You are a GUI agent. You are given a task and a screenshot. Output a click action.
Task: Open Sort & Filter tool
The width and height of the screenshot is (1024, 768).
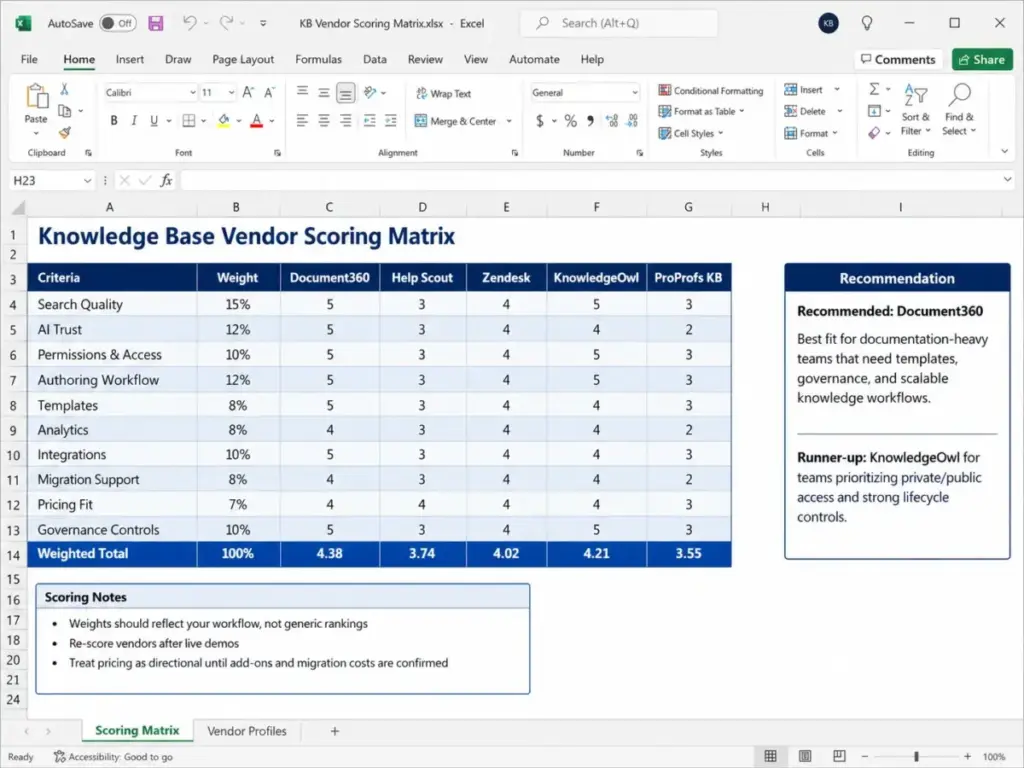(x=916, y=110)
